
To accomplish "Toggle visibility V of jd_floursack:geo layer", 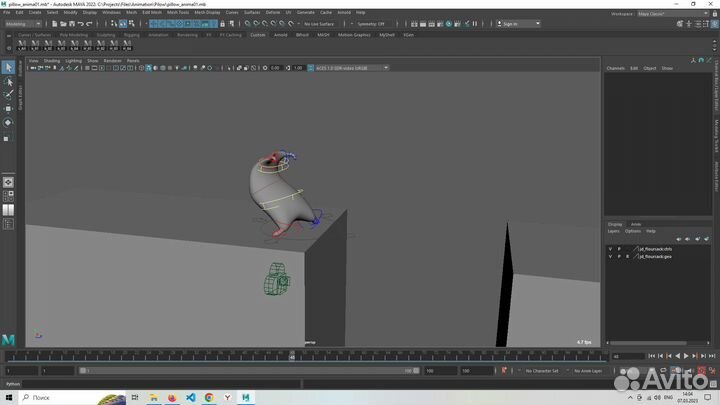I will click(x=610, y=257).
